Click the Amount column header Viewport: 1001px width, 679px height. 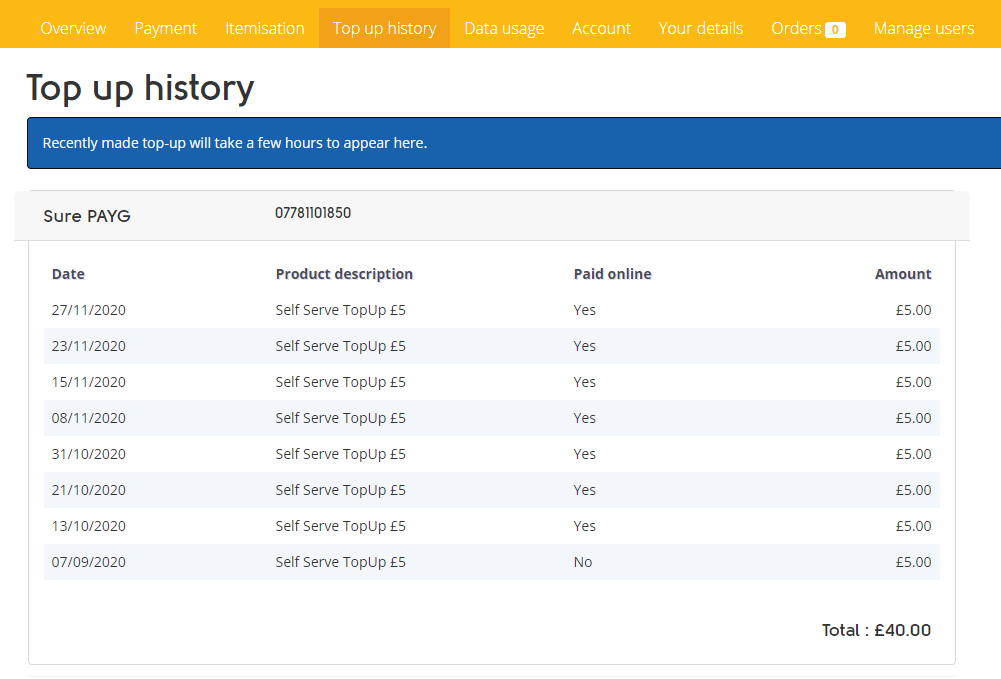(x=902, y=274)
